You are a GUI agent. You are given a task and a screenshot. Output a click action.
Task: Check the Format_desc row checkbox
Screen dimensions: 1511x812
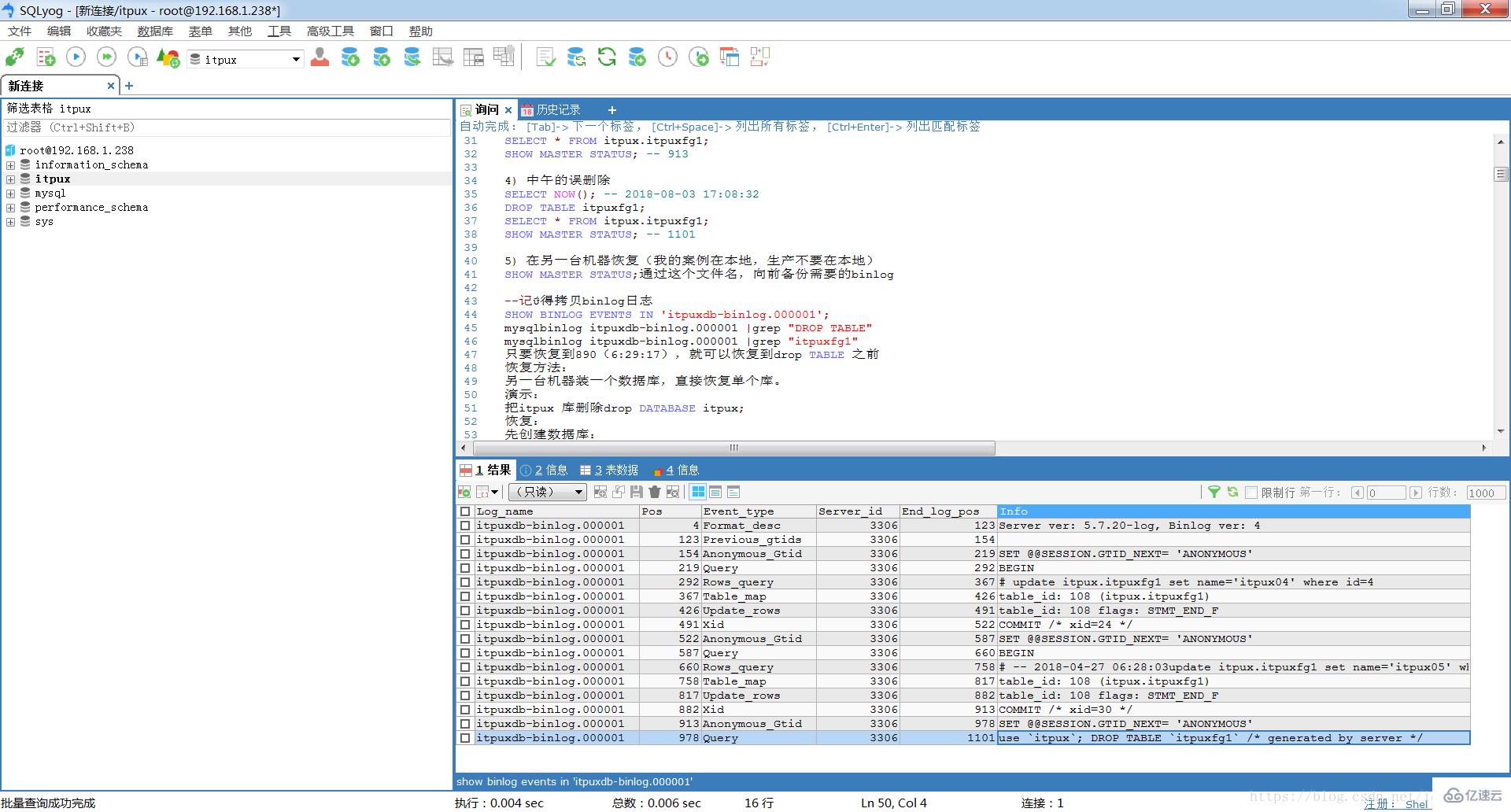click(465, 526)
